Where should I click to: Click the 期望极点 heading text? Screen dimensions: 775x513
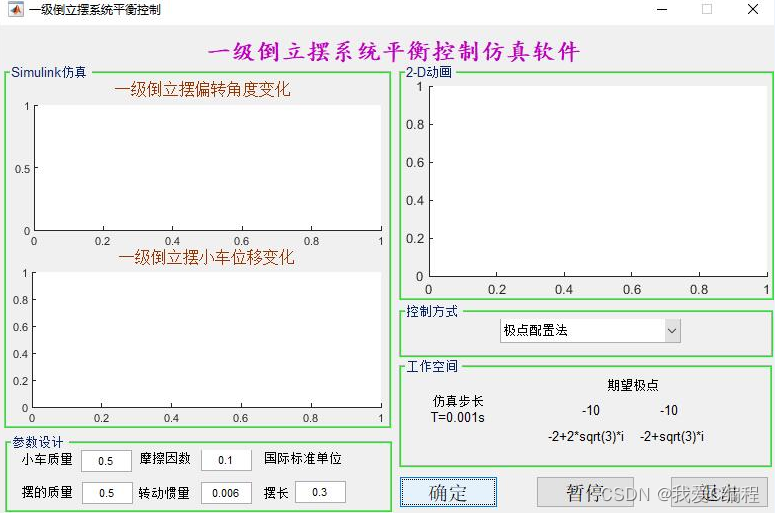pos(633,385)
